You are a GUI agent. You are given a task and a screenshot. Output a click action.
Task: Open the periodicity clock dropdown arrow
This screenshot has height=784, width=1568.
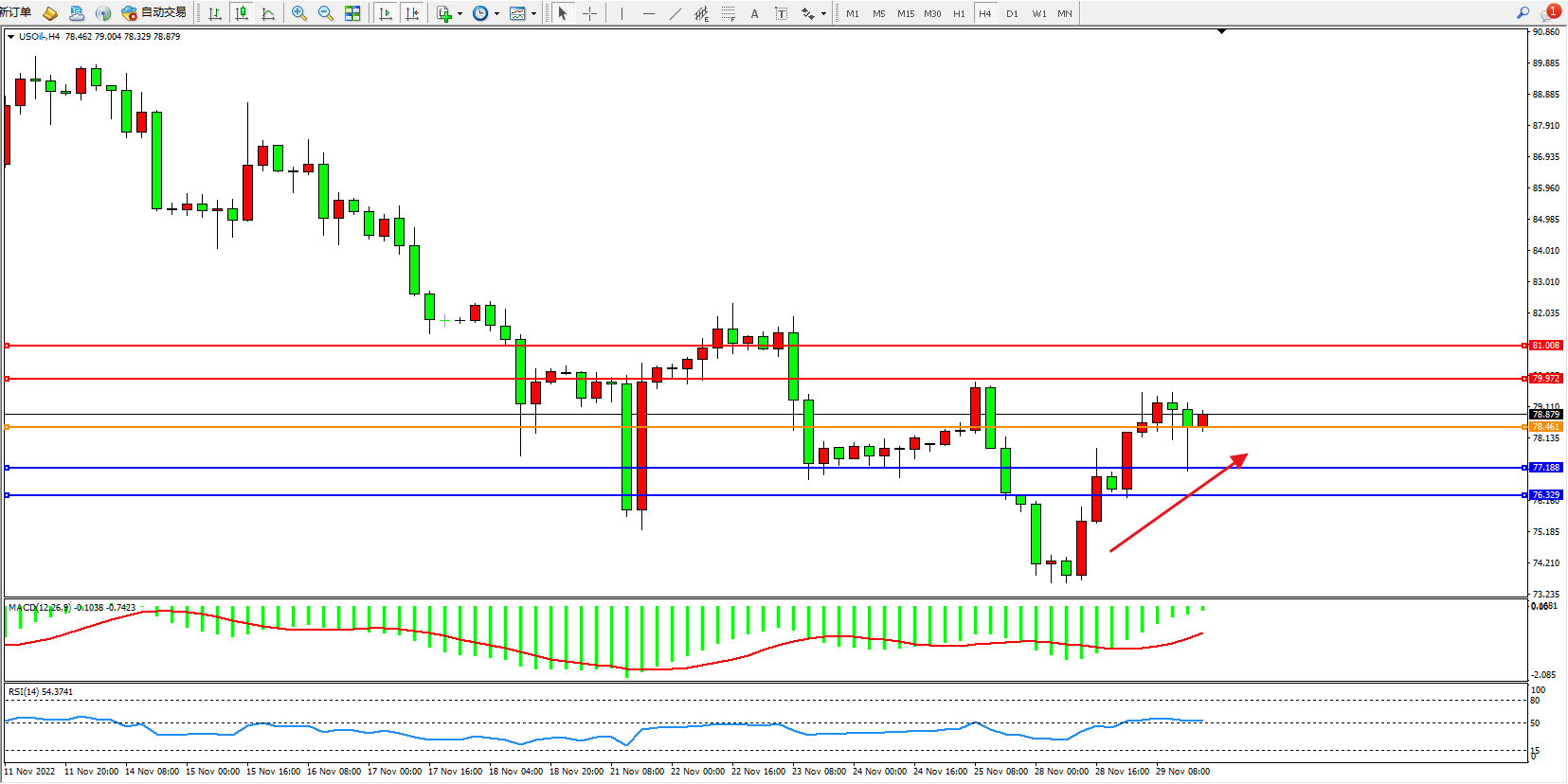coord(496,13)
